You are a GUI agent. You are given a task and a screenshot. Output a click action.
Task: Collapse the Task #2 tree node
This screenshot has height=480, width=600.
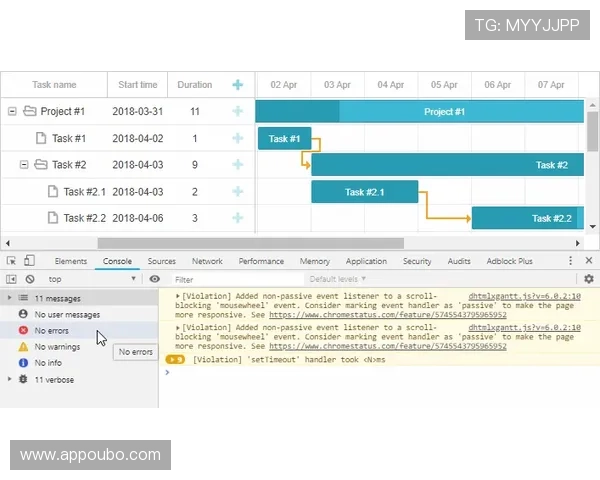click(24, 165)
